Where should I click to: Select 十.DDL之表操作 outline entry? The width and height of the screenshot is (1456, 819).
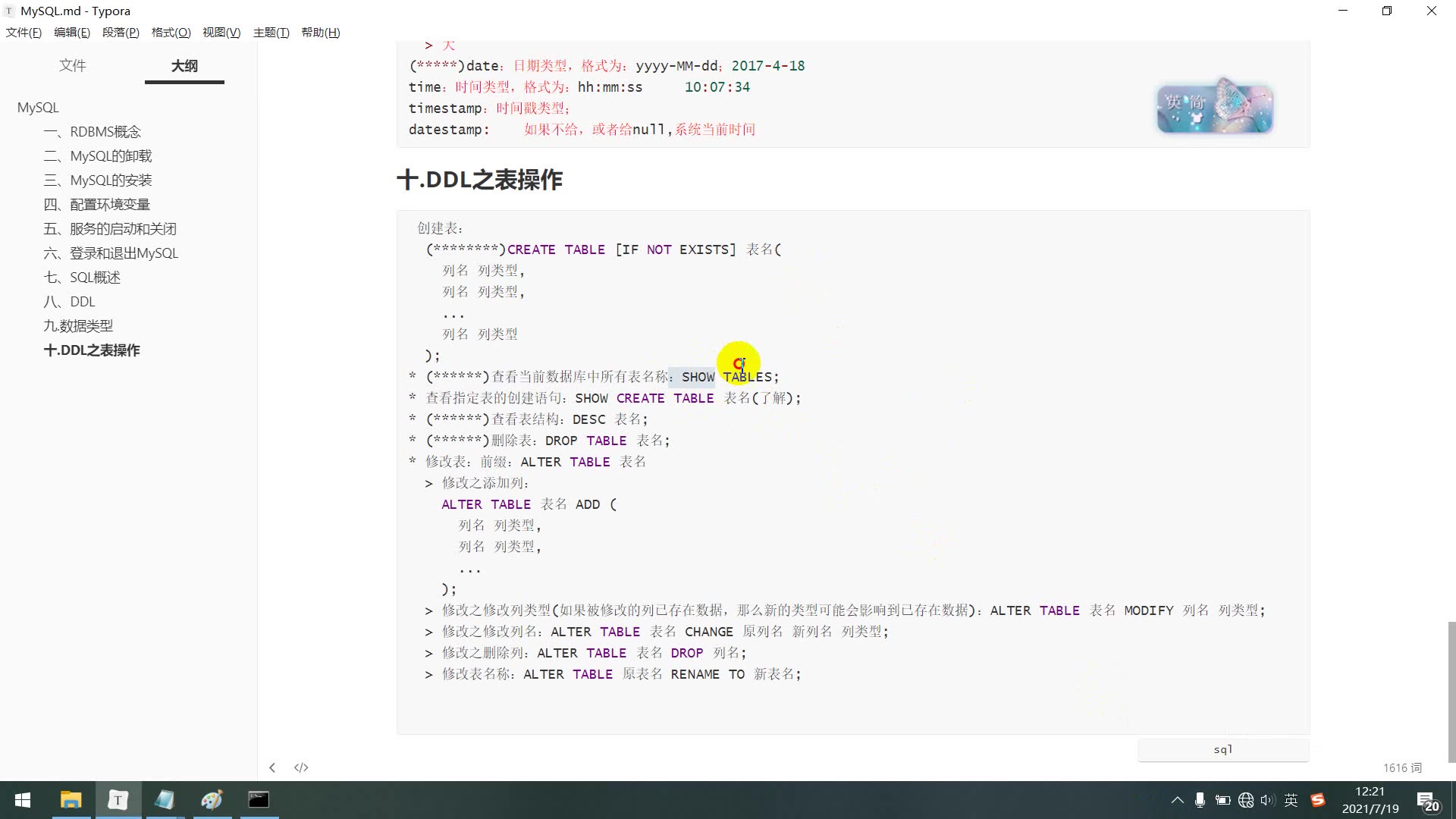pos(91,350)
